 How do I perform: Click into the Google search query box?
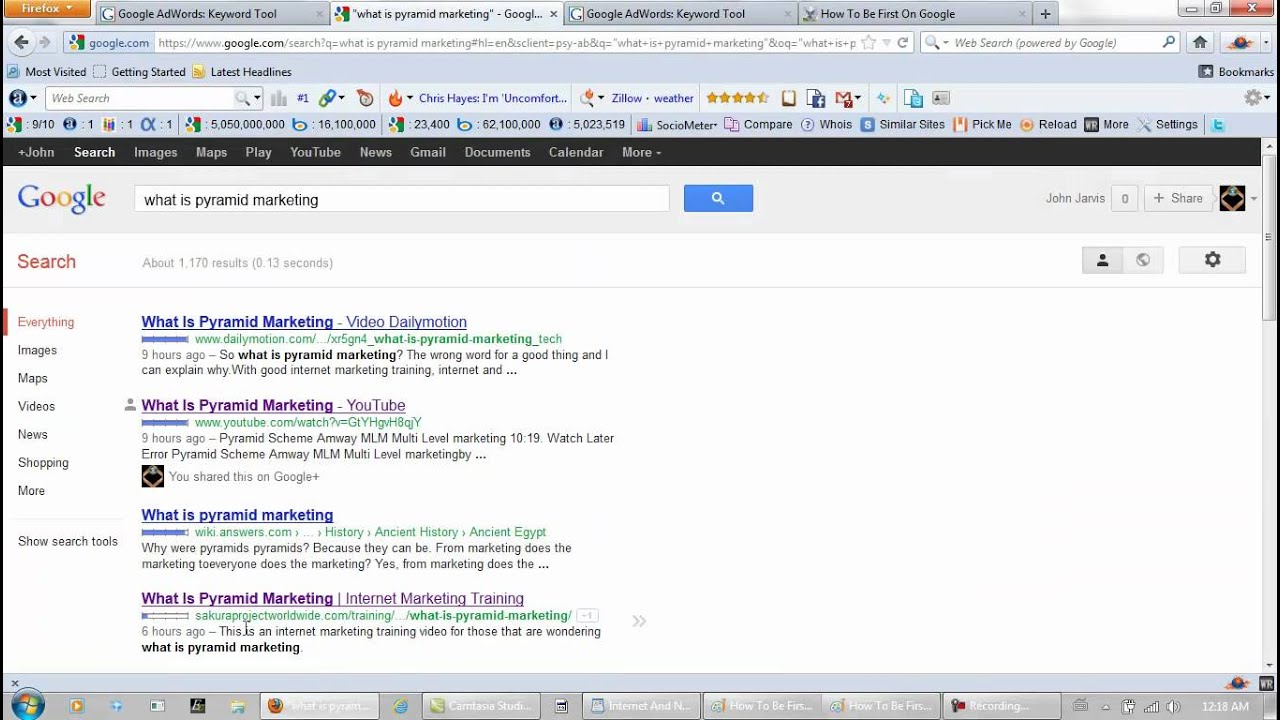(402, 199)
